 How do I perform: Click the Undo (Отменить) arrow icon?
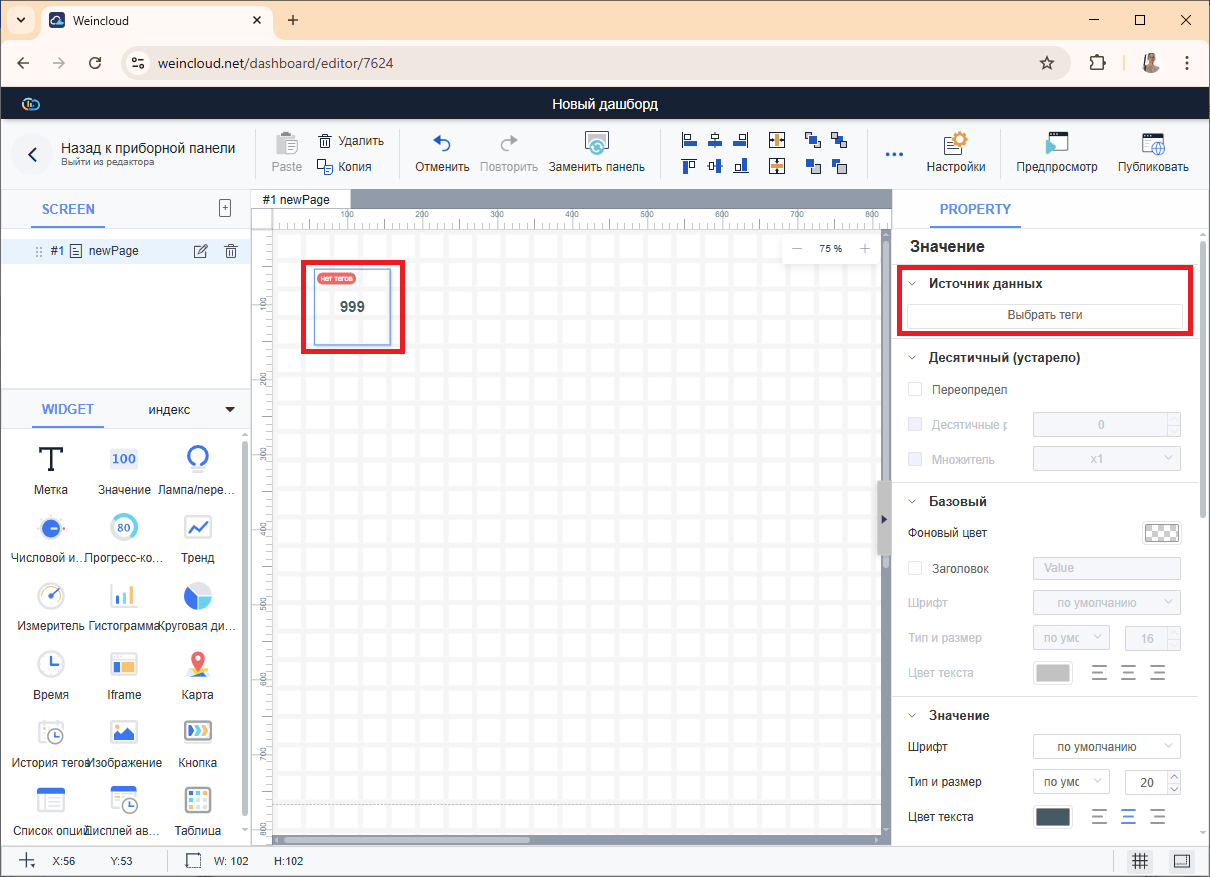pyautogui.click(x=442, y=144)
